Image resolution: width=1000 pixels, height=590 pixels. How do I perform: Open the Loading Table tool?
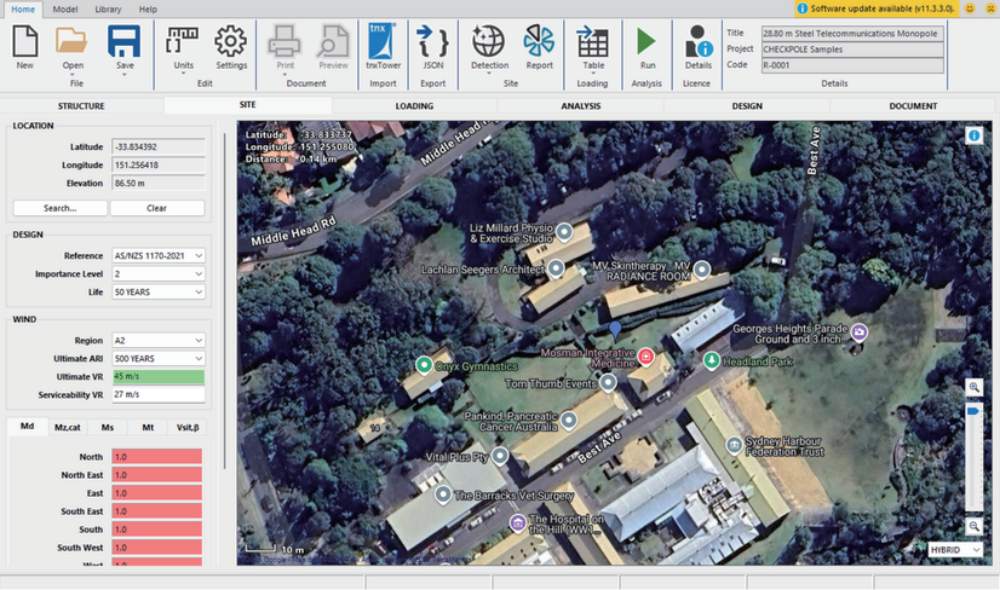[x=592, y=42]
